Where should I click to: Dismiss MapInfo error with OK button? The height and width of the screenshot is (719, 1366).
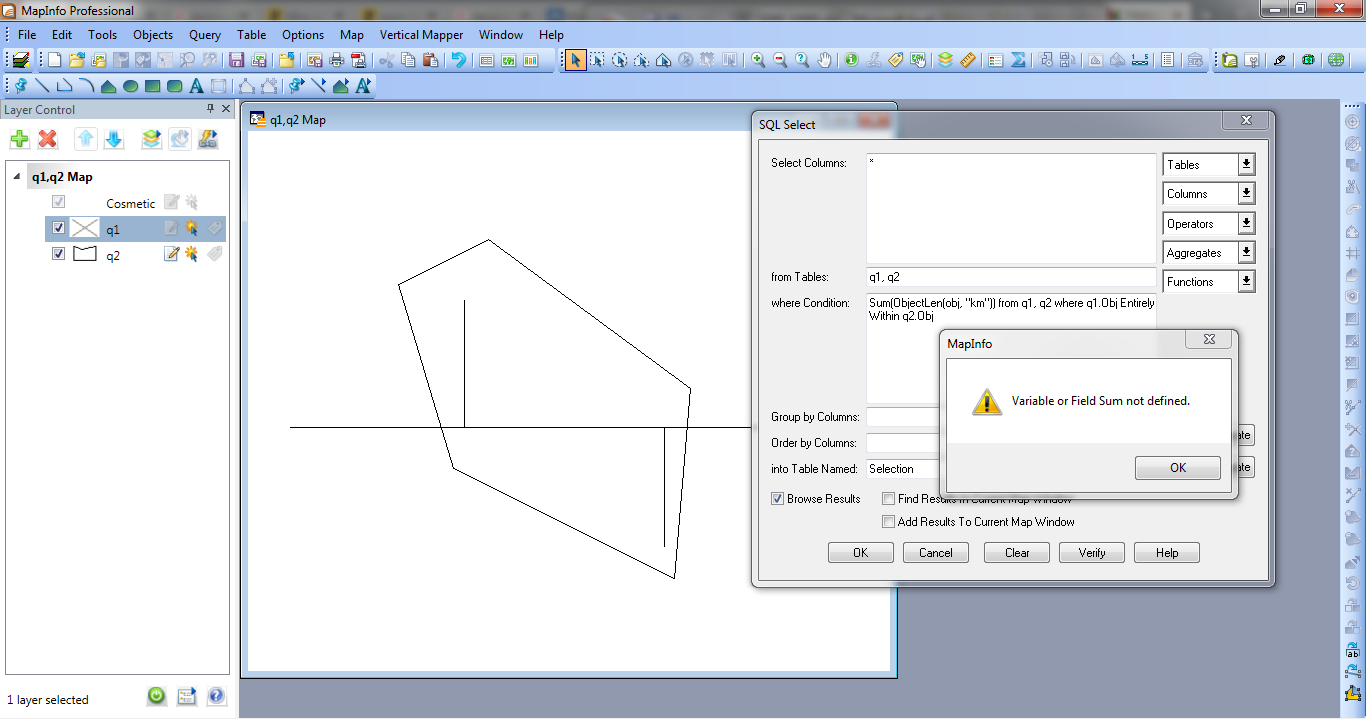coord(1177,468)
